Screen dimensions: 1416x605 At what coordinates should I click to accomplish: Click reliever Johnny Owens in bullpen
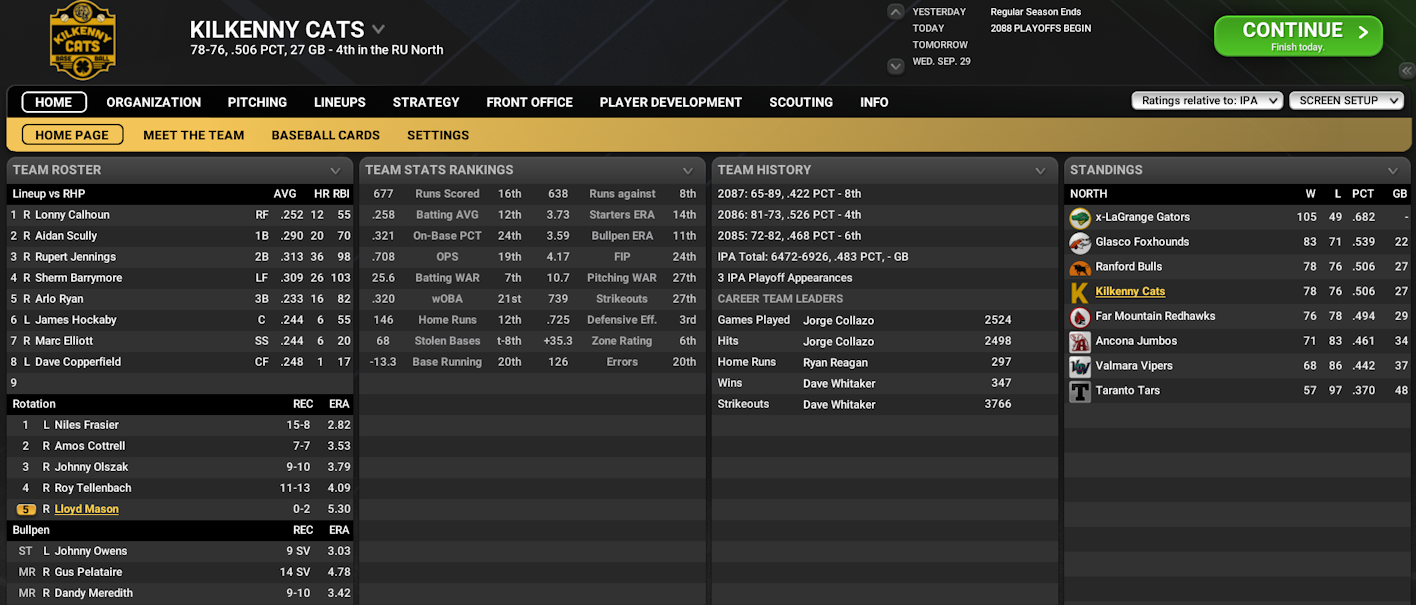point(90,551)
